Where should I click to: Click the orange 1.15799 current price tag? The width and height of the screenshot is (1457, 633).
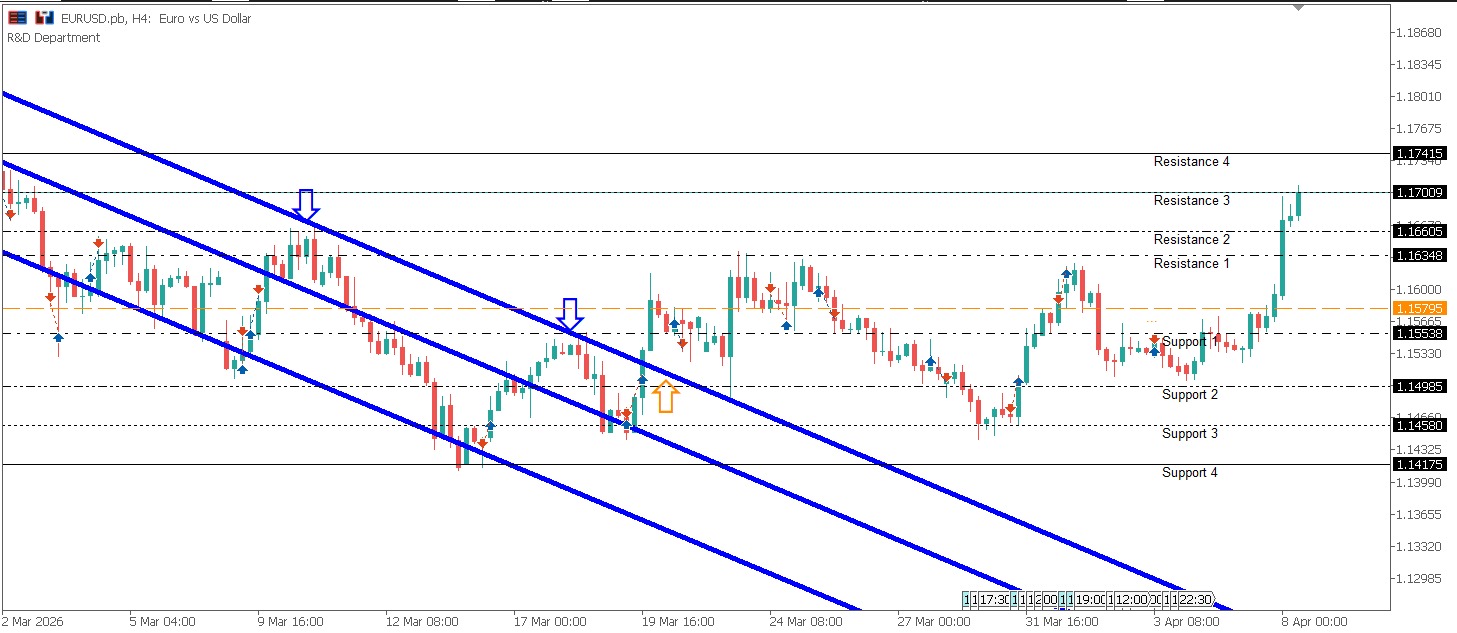pyautogui.click(x=1420, y=309)
